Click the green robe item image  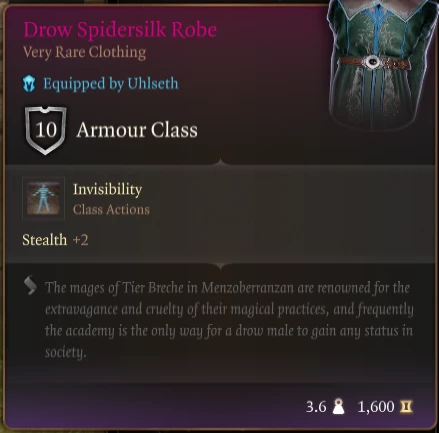point(382,65)
